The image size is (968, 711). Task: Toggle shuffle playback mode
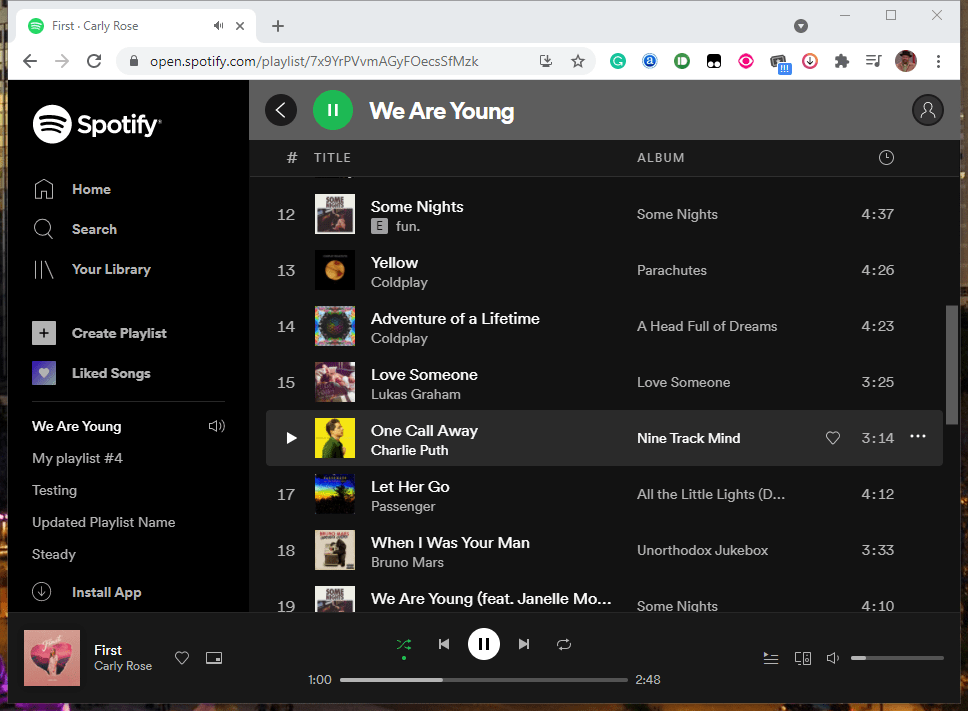pyautogui.click(x=404, y=644)
